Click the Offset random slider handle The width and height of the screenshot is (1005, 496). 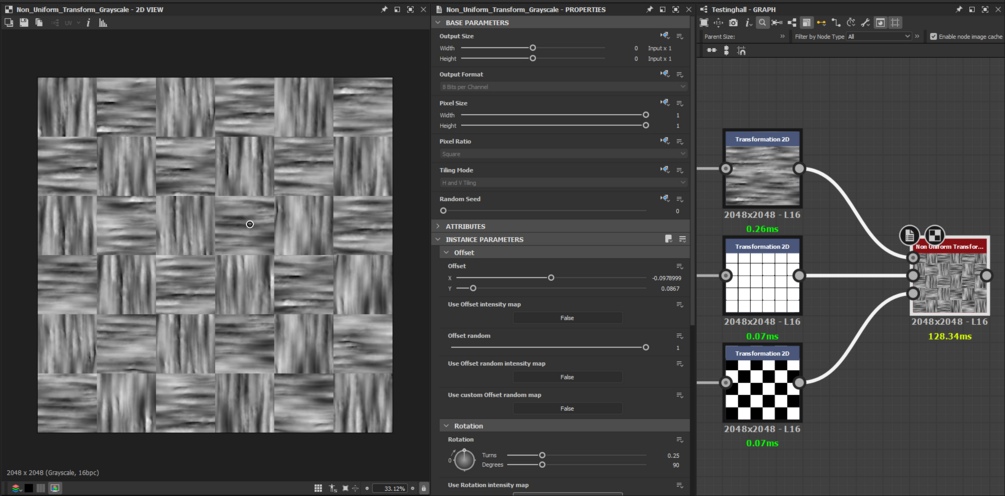(x=646, y=347)
